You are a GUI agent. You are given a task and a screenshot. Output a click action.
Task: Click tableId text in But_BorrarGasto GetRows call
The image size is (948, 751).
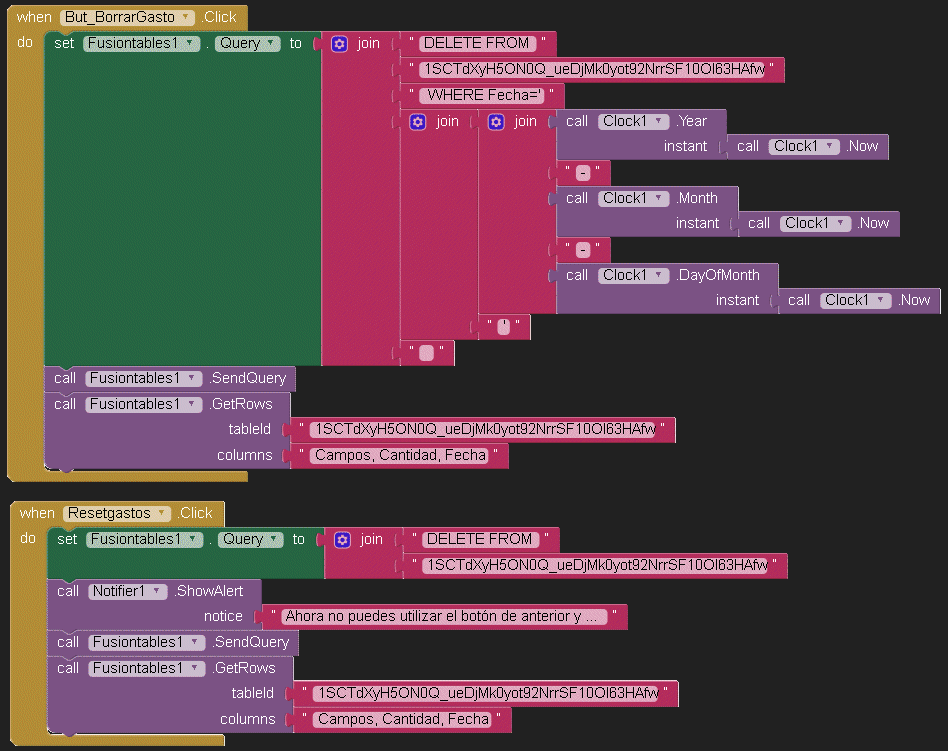[483, 430]
